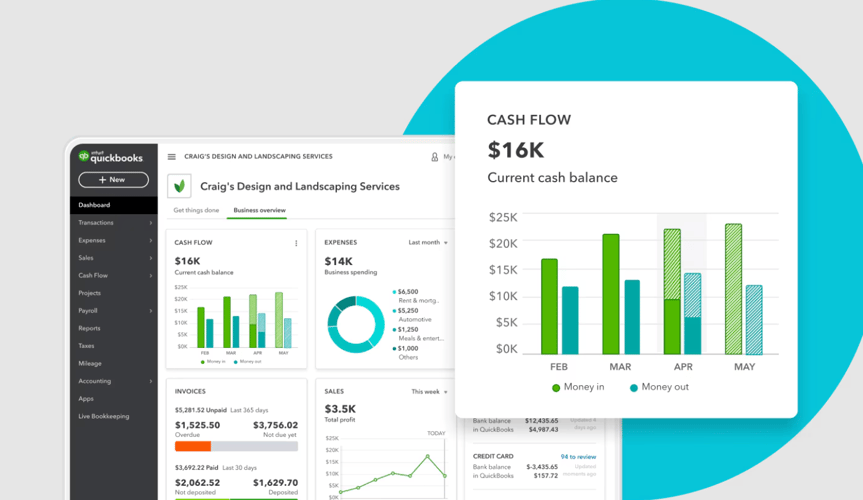
Task: Expand the Sales submenu chevron
Action: point(151,258)
